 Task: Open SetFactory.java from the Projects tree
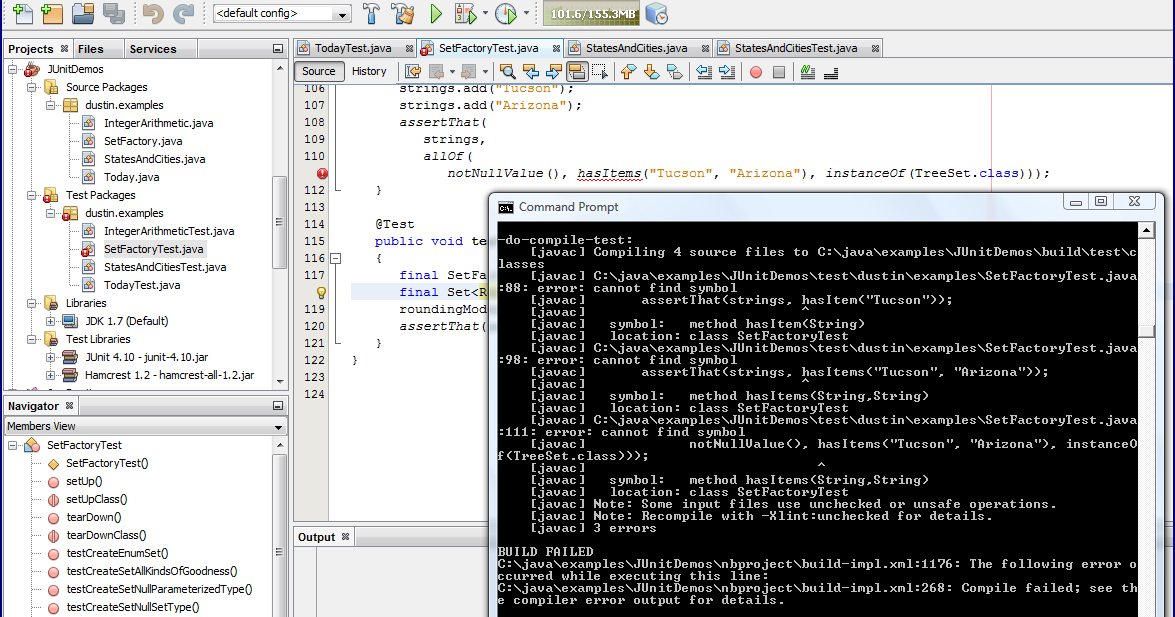[x=140, y=141]
